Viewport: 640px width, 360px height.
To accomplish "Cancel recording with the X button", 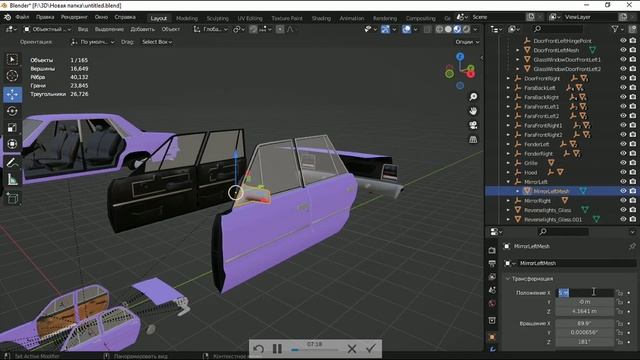I will (352, 349).
